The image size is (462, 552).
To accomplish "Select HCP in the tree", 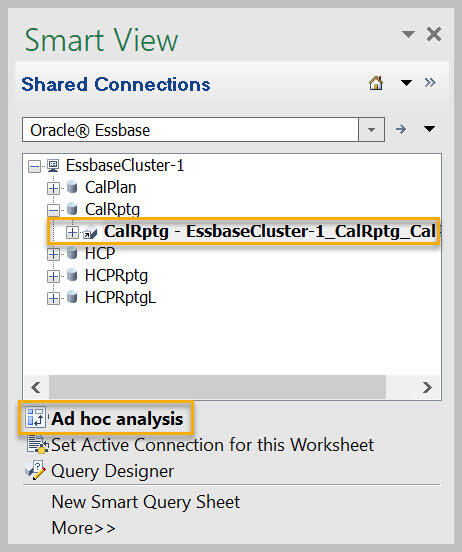I will pos(100,253).
